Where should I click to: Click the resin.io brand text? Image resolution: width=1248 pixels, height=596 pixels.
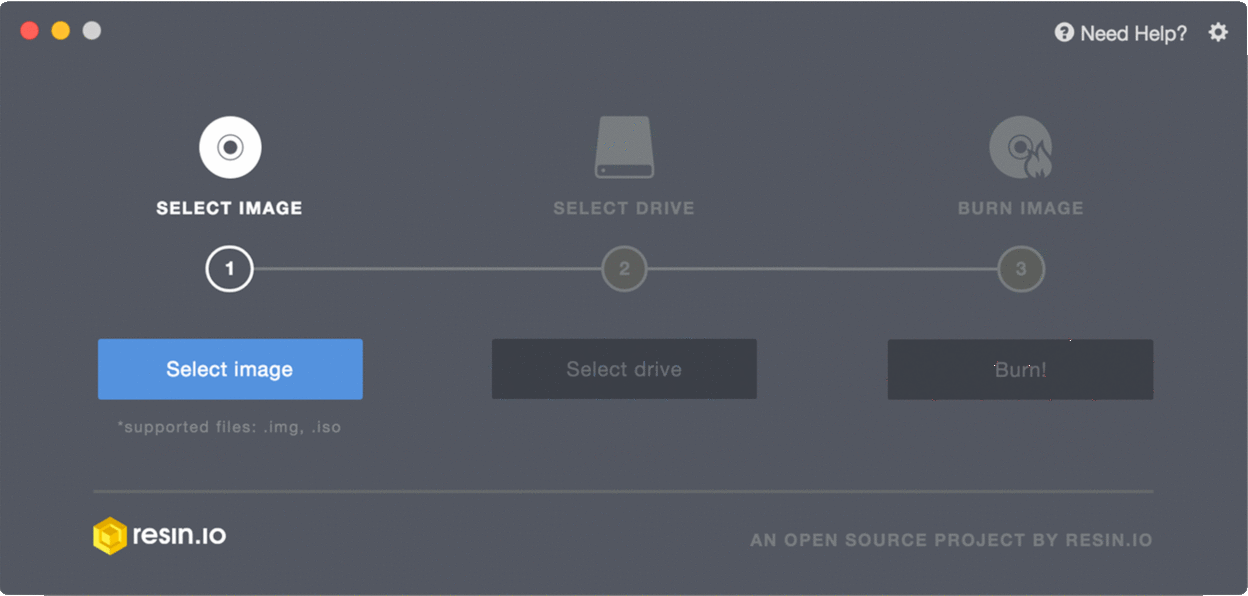click(x=179, y=535)
